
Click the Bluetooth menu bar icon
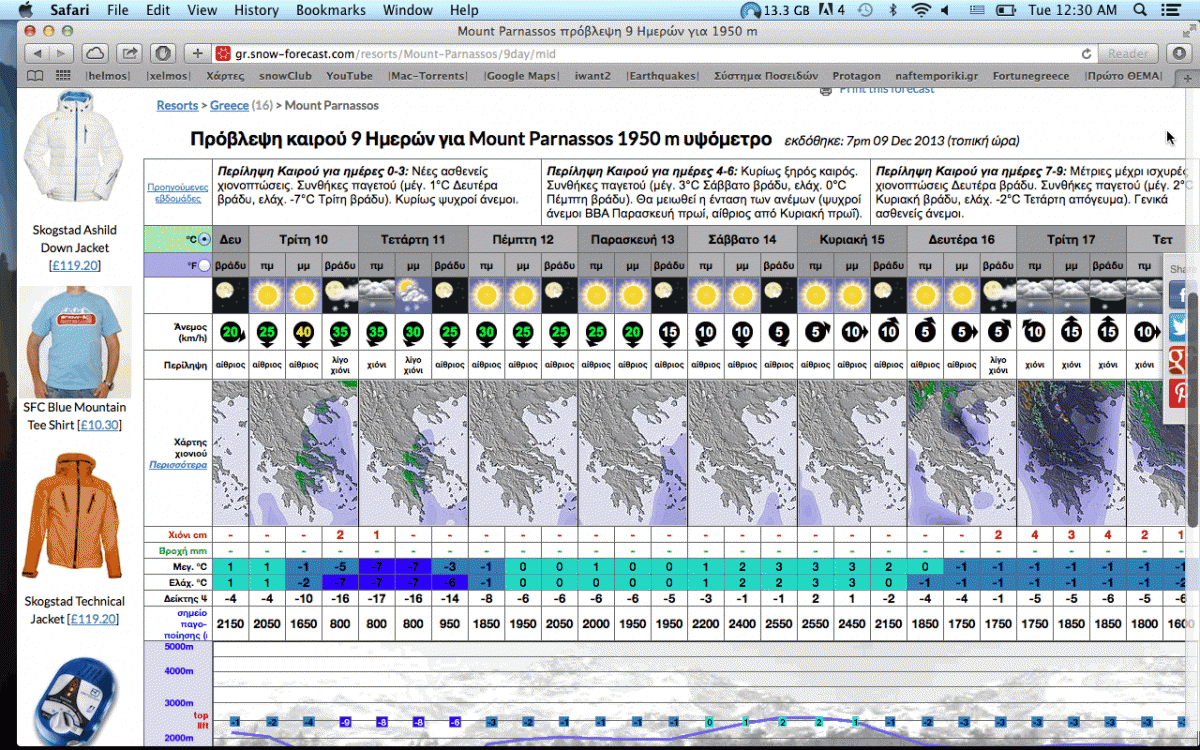point(893,10)
